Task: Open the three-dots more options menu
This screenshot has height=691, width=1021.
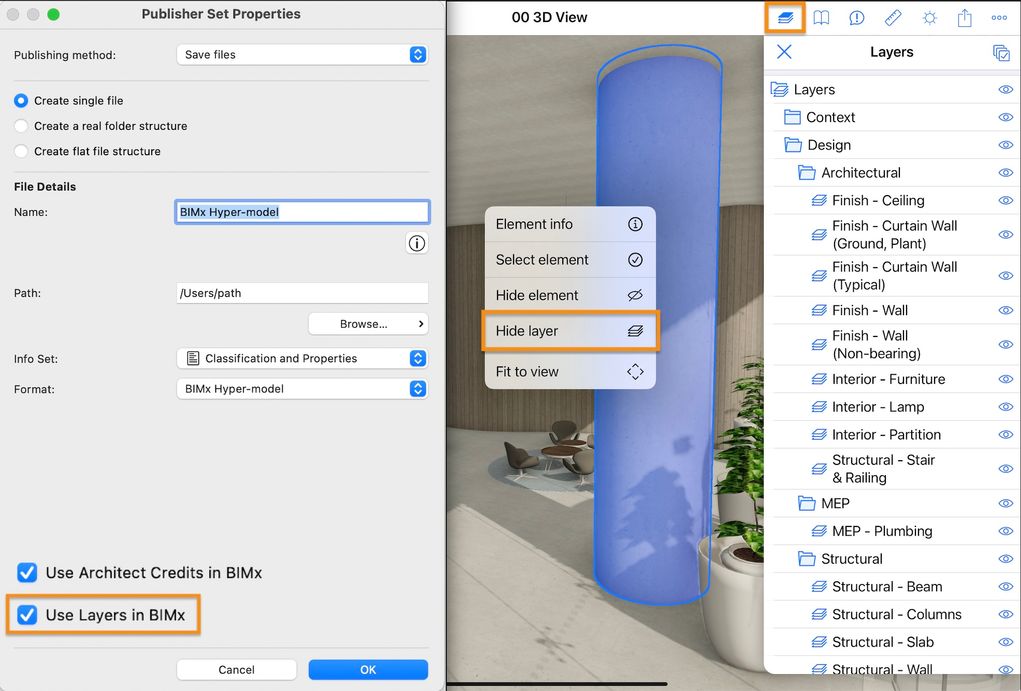Action: [1000, 18]
